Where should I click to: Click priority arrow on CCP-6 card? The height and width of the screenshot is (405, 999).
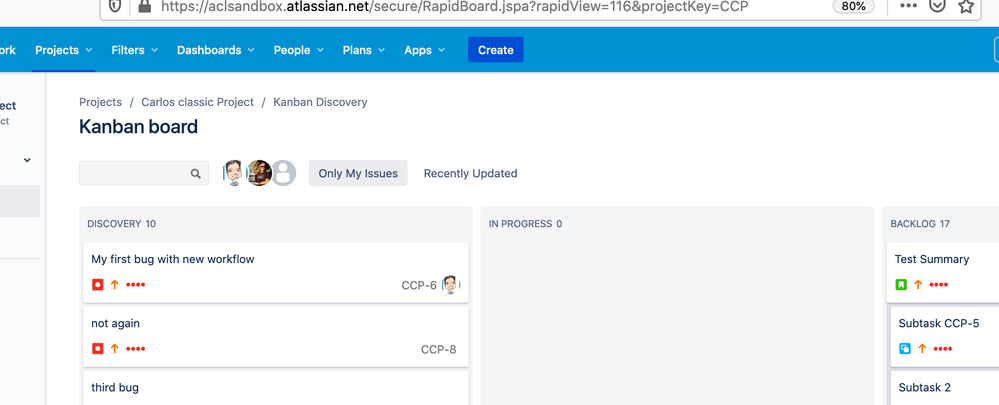115,285
